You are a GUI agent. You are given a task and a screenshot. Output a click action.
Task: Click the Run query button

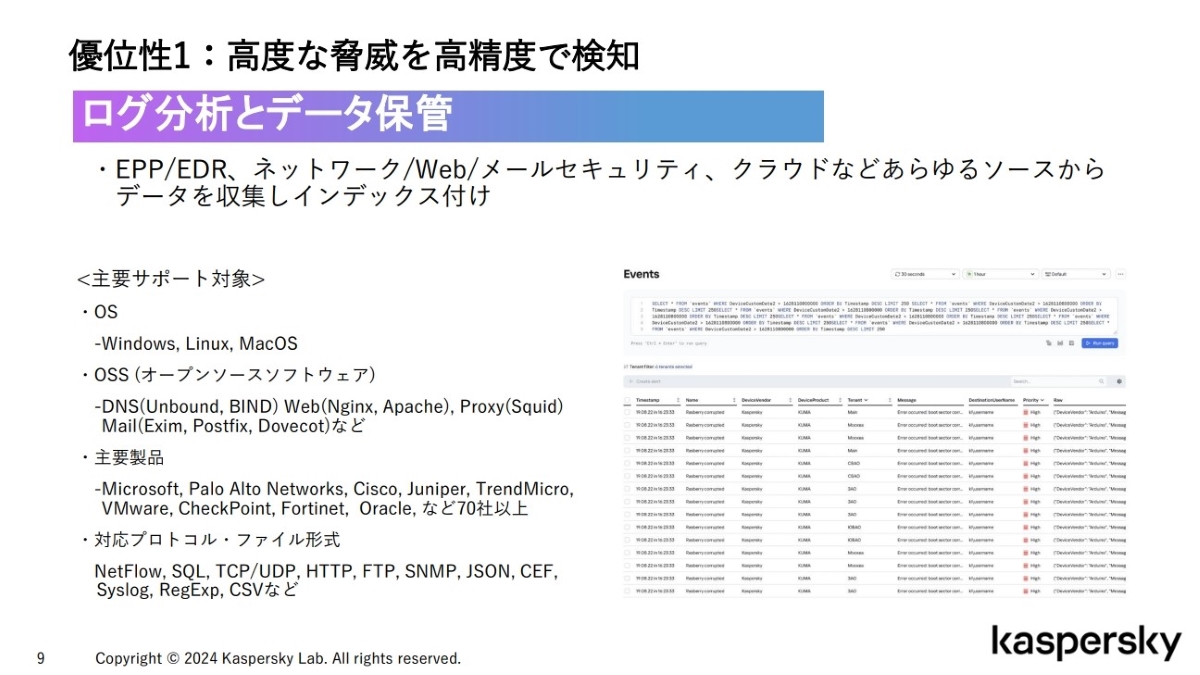tap(1099, 343)
